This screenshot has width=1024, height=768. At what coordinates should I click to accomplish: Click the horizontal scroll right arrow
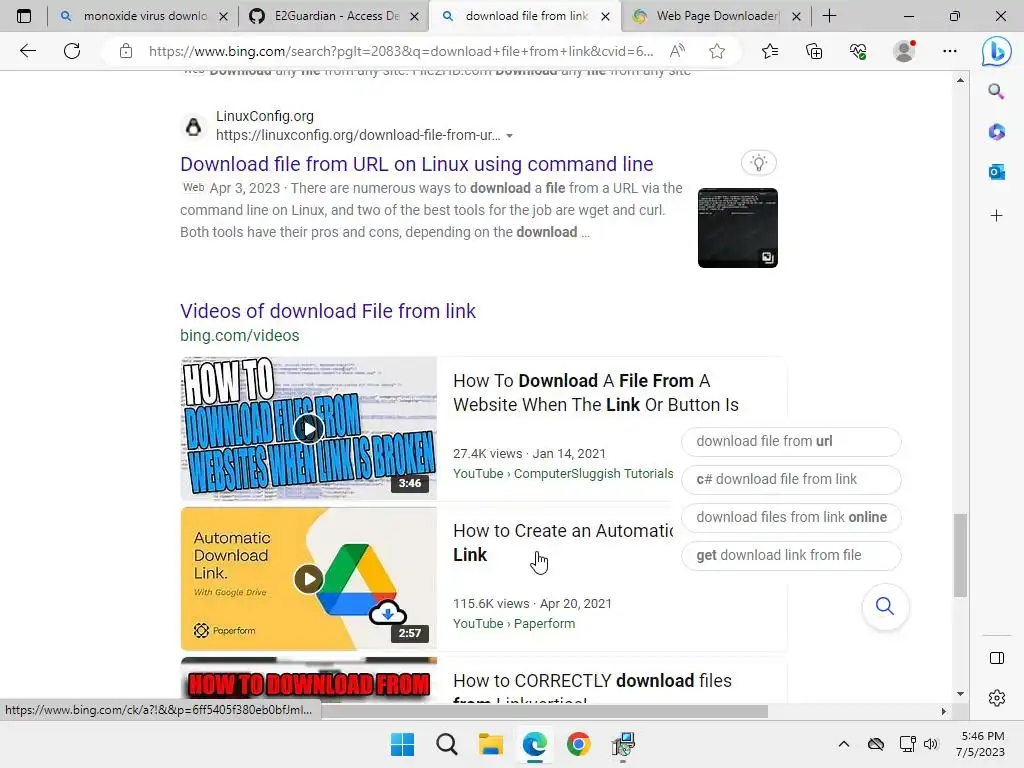click(943, 711)
